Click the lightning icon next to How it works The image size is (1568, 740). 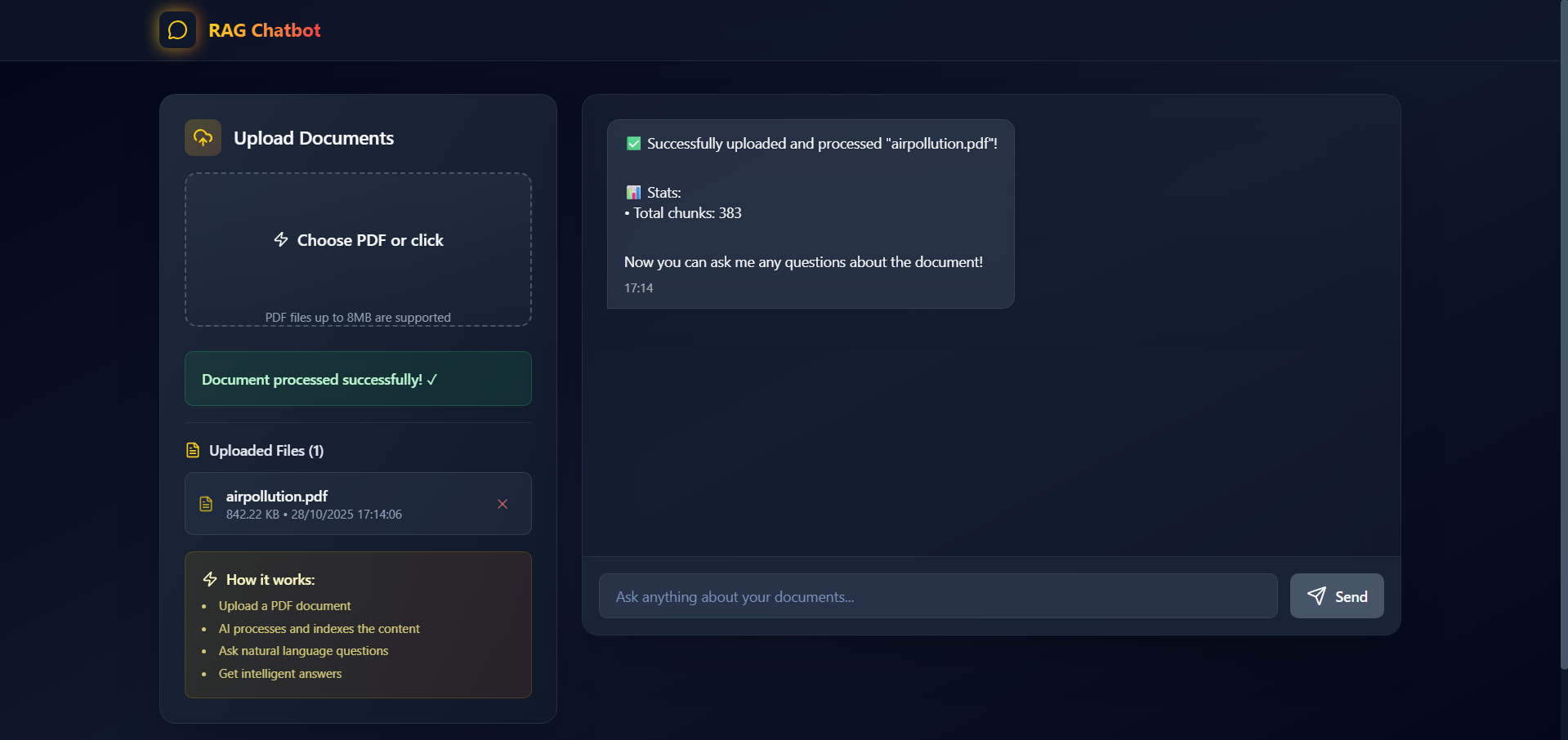pyautogui.click(x=209, y=579)
